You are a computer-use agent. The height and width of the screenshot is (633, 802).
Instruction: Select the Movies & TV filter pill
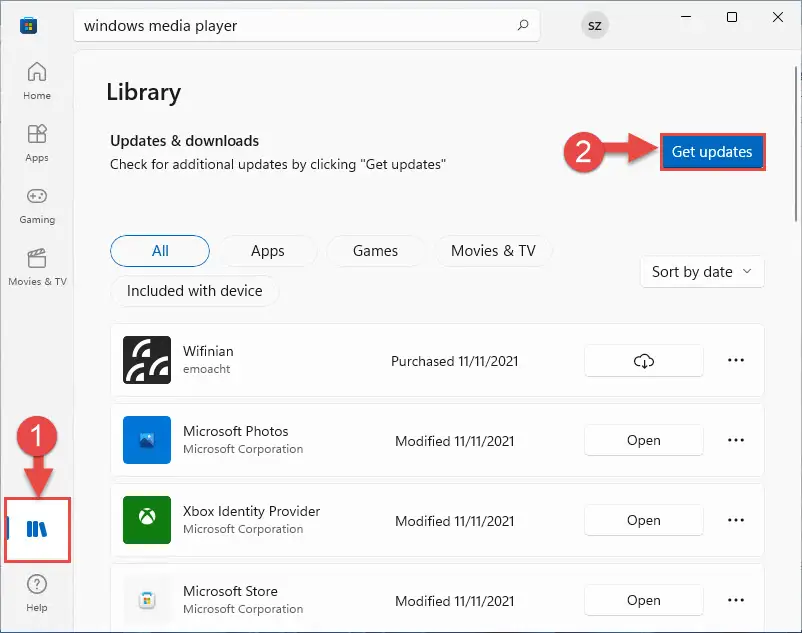point(493,251)
